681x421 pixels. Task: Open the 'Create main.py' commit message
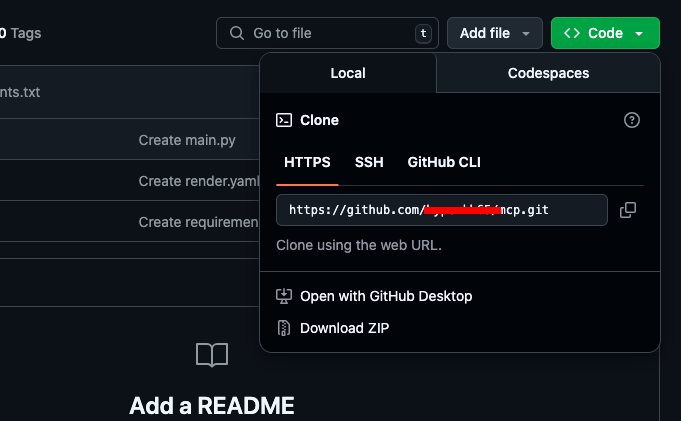point(187,140)
